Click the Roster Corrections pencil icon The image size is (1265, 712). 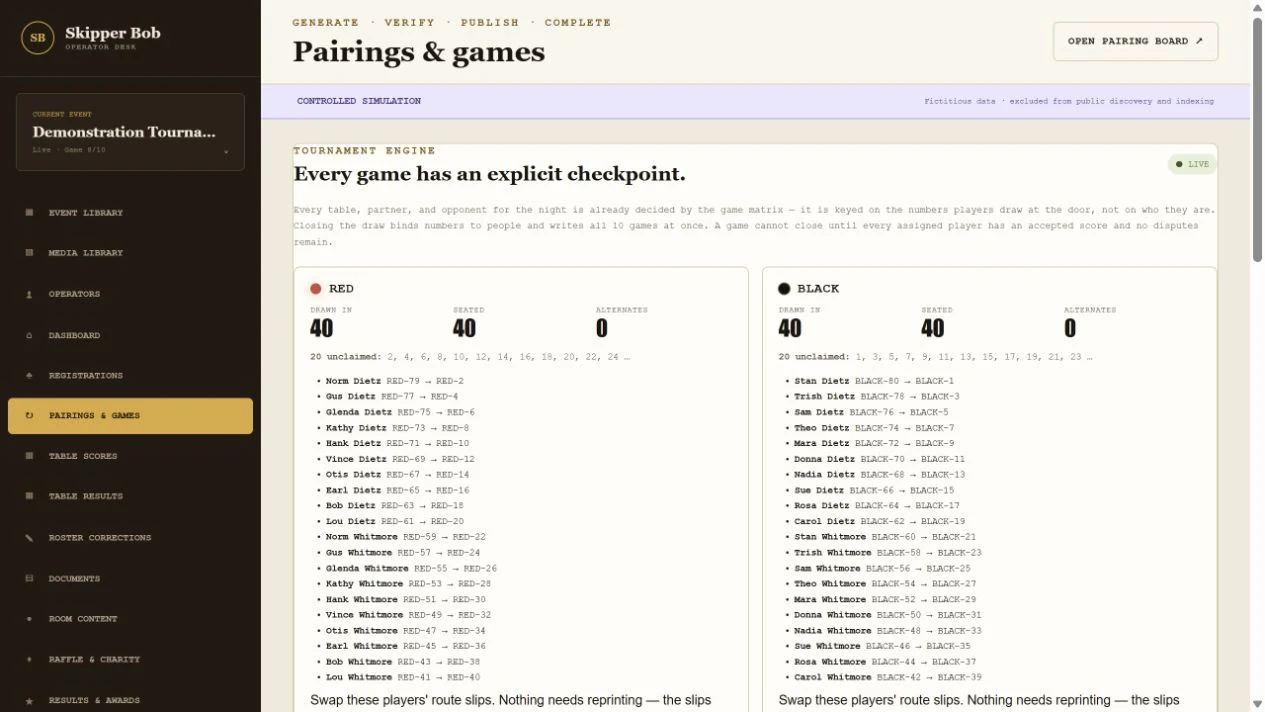tap(29, 537)
